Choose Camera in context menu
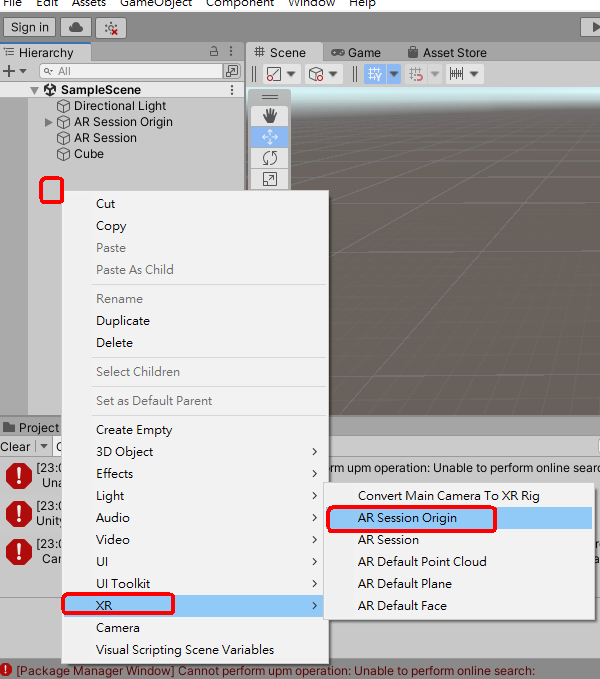Image resolution: width=600 pixels, height=679 pixels. 195,628
